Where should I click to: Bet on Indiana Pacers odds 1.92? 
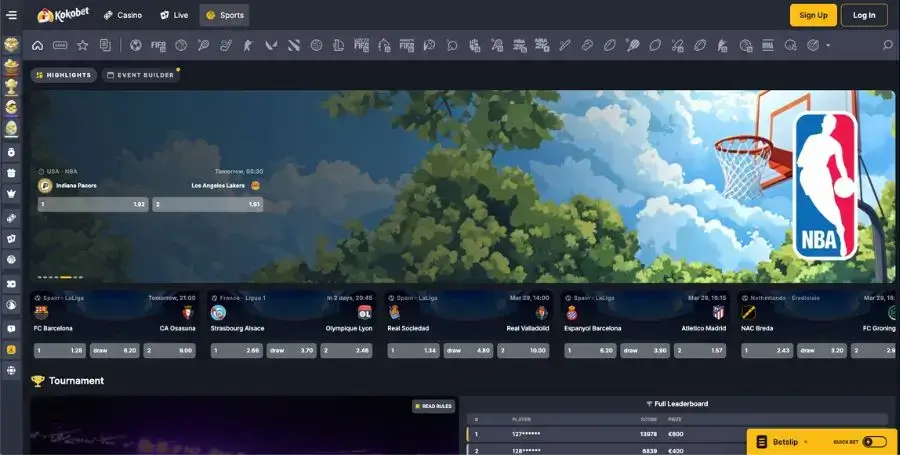(x=93, y=204)
